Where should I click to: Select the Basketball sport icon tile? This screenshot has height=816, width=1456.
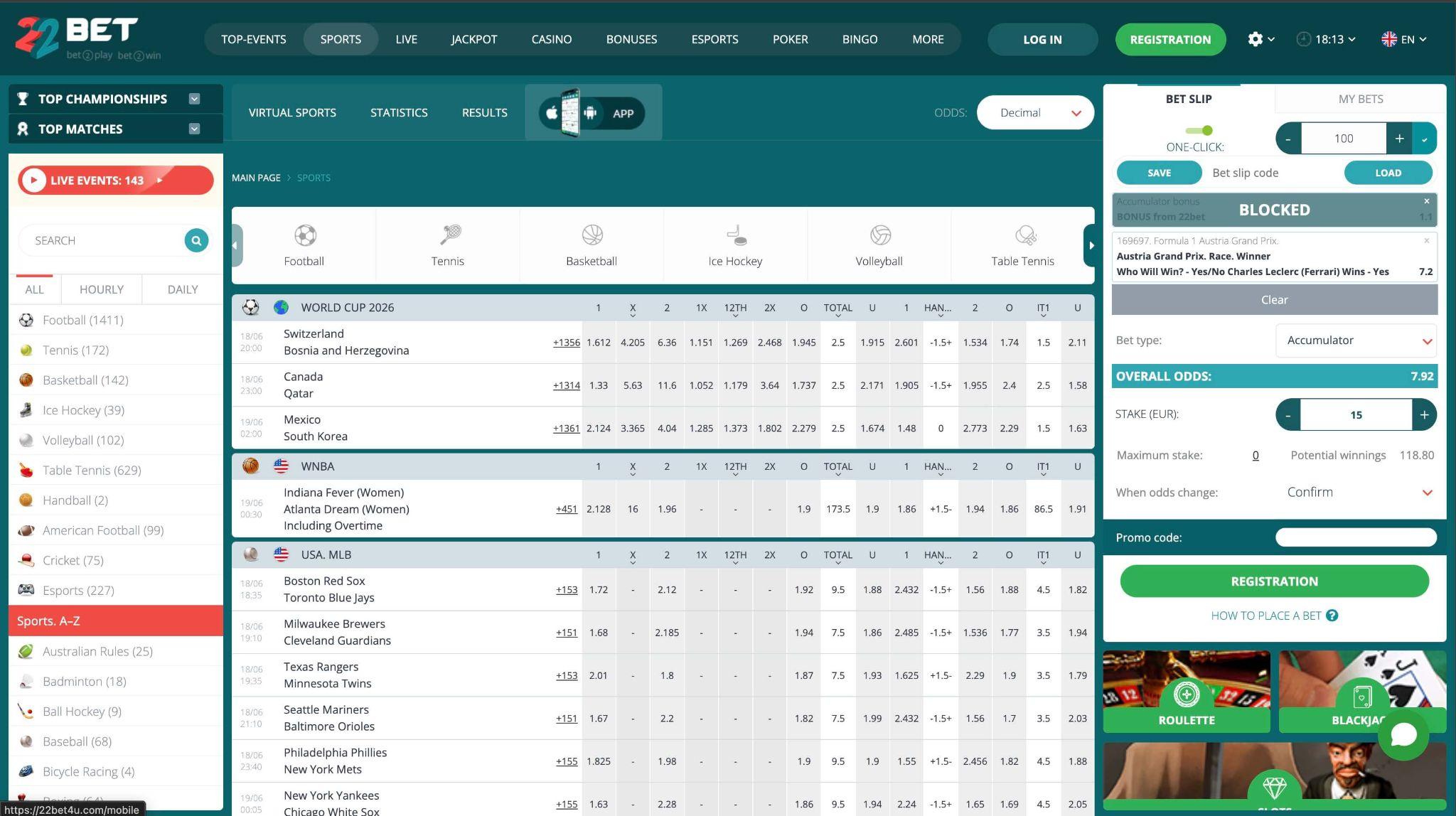click(x=591, y=246)
